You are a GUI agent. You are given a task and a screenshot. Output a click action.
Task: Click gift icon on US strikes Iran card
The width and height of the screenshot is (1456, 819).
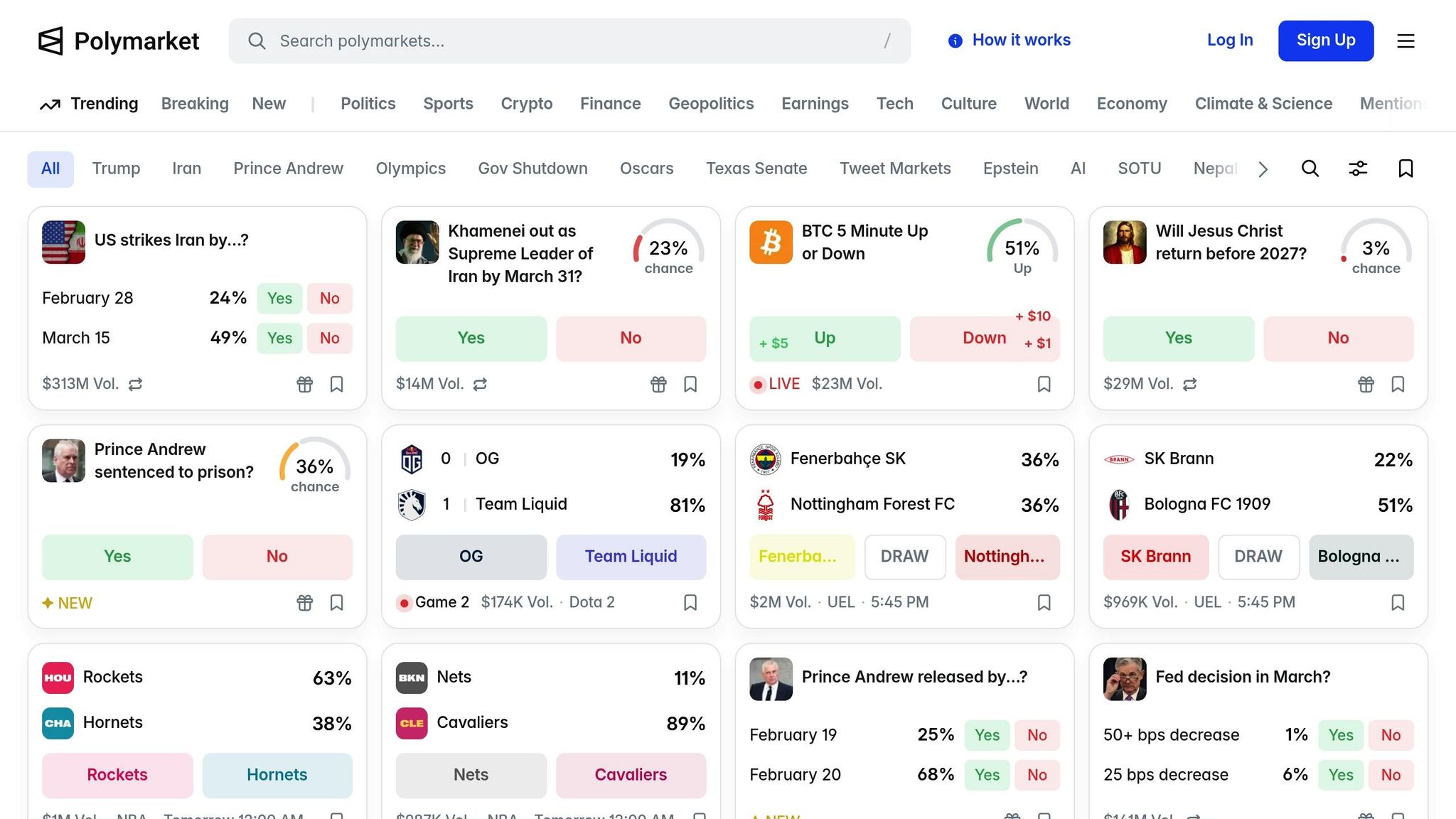(x=304, y=385)
